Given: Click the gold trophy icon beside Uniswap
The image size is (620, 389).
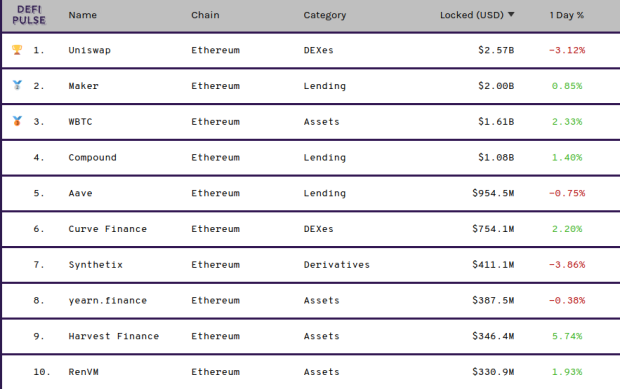Looking at the screenshot, I should click(x=17, y=50).
